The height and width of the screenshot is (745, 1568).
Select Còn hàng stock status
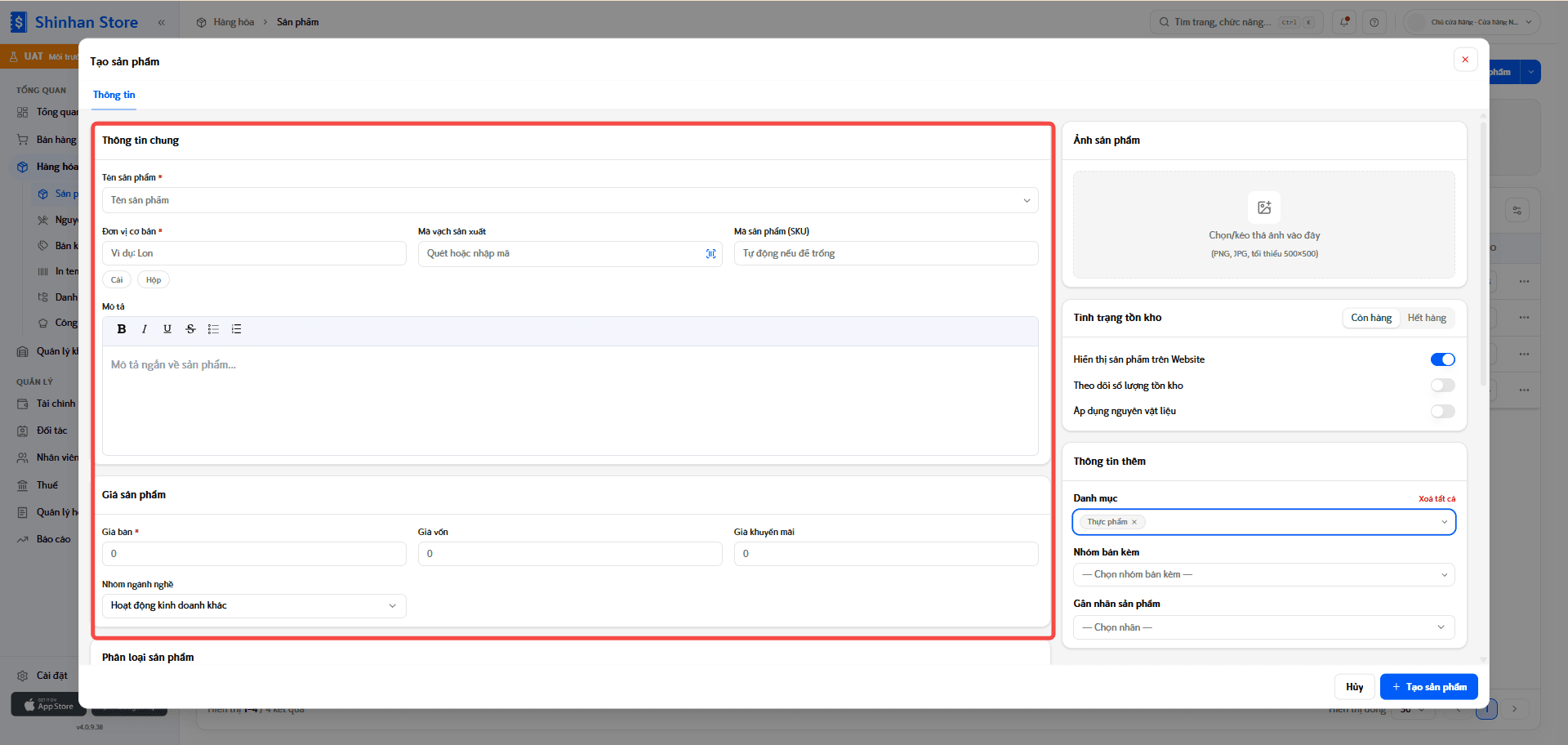1371,318
